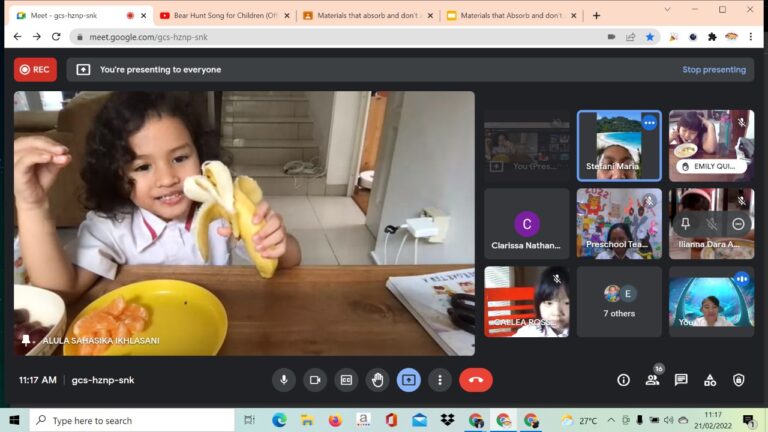Open host controls shield icon
The width and height of the screenshot is (768, 432).
739,380
